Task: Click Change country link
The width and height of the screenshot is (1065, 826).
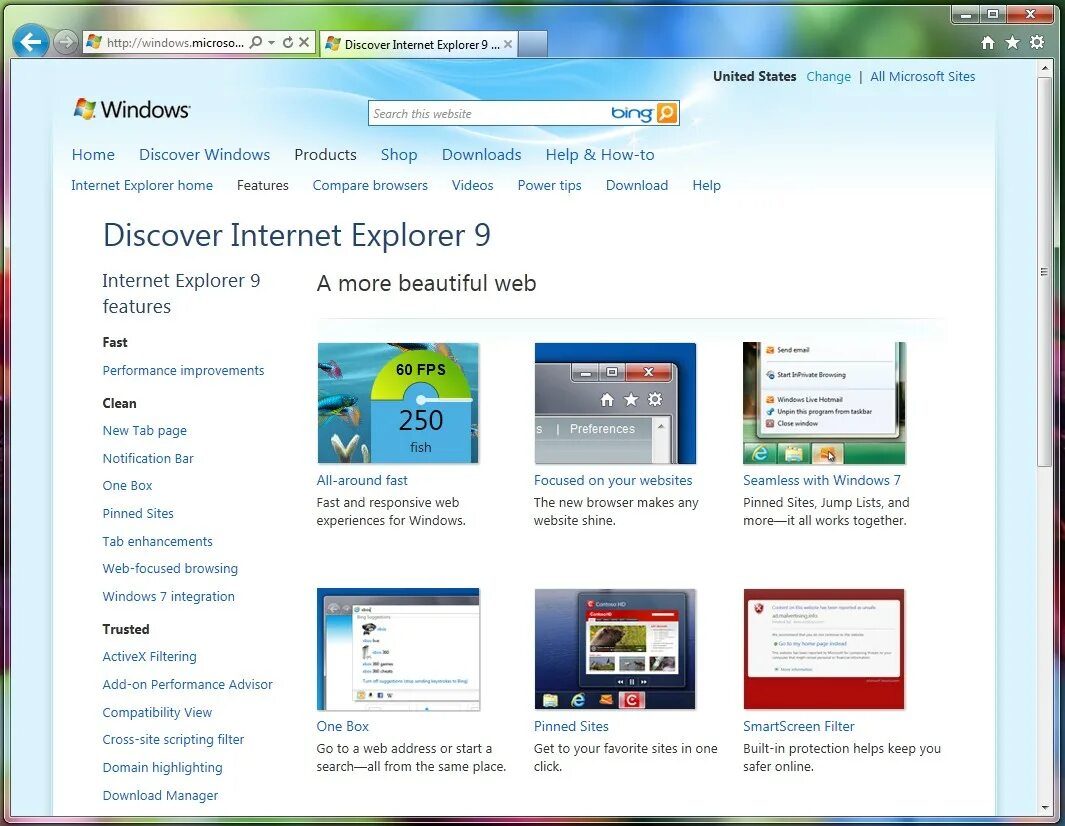Action: click(829, 77)
